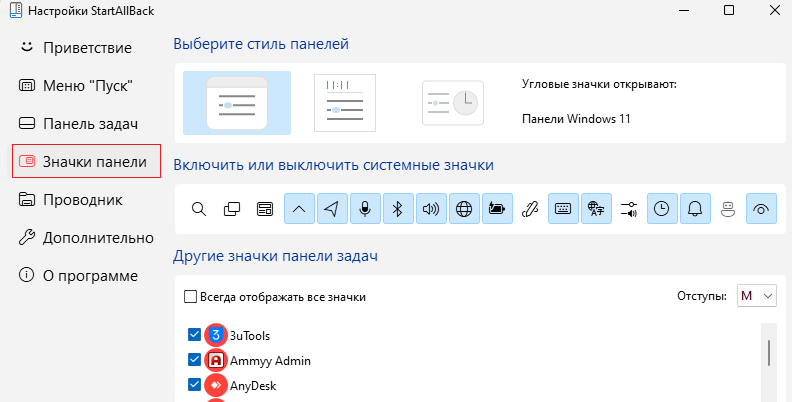Image resolution: width=792 pixels, height=402 pixels.
Task: Toggle the Task View system icon
Action: pyautogui.click(x=232, y=209)
